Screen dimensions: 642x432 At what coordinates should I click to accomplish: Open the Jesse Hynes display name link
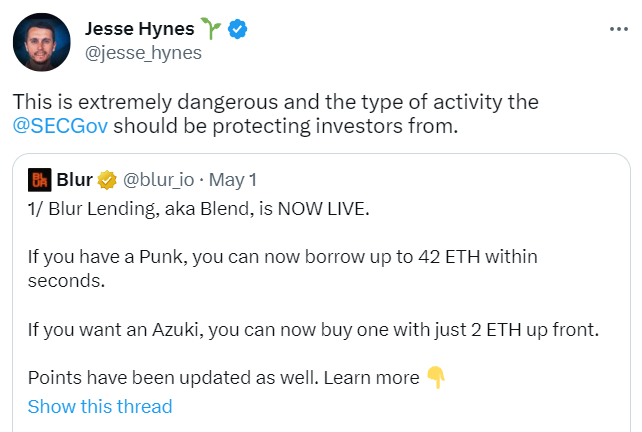(141, 29)
